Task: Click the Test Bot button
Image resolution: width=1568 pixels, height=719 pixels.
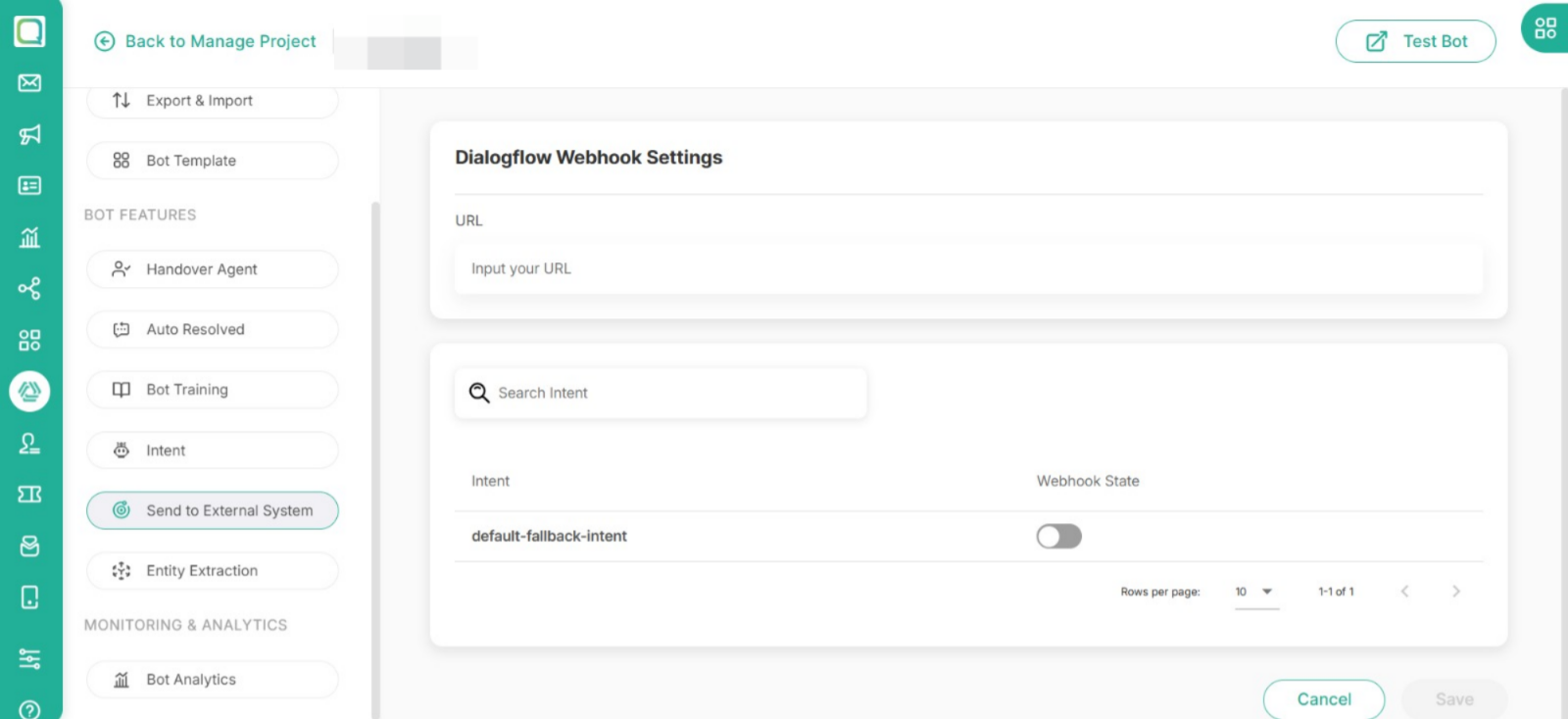Action: point(1415,41)
